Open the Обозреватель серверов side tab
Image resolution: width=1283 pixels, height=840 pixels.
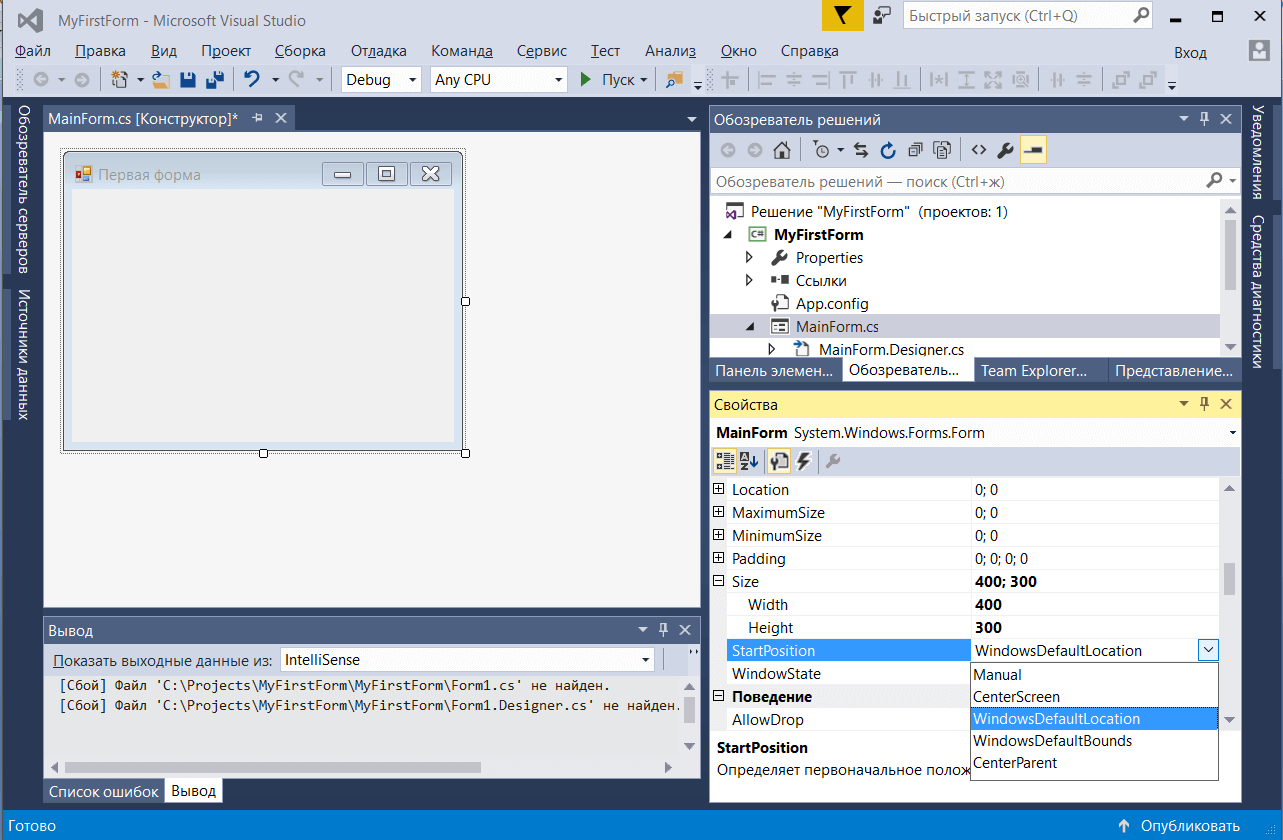coord(23,188)
